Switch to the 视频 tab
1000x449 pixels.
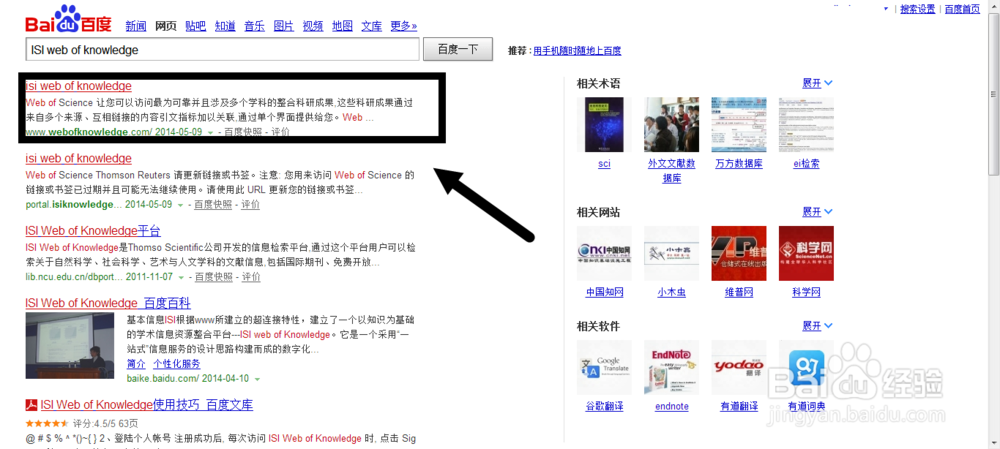(x=313, y=26)
